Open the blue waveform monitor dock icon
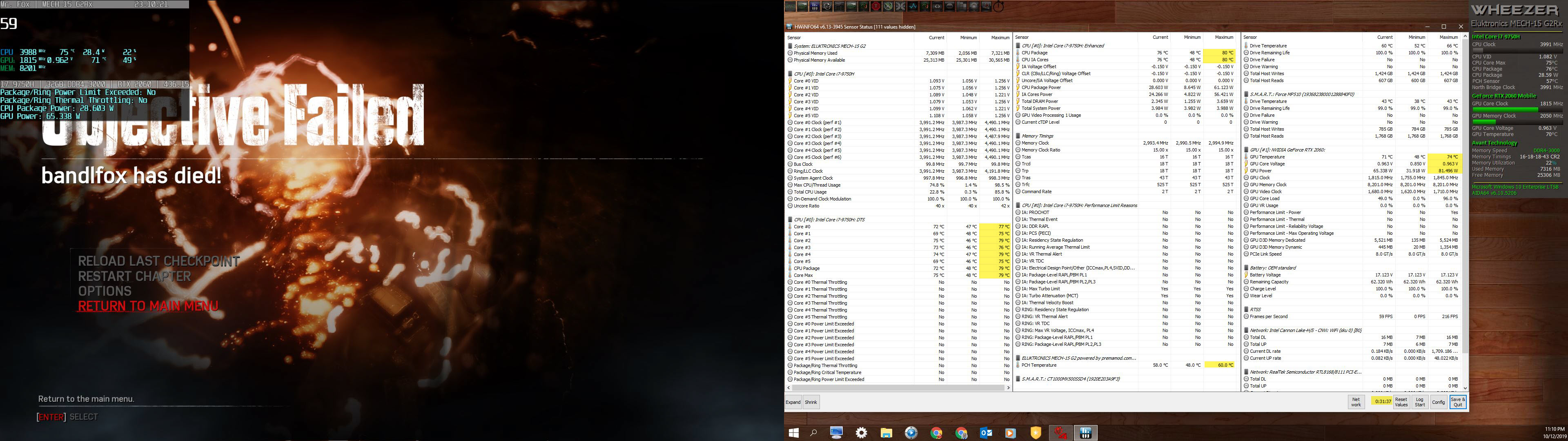 pyautogui.click(x=913, y=7)
